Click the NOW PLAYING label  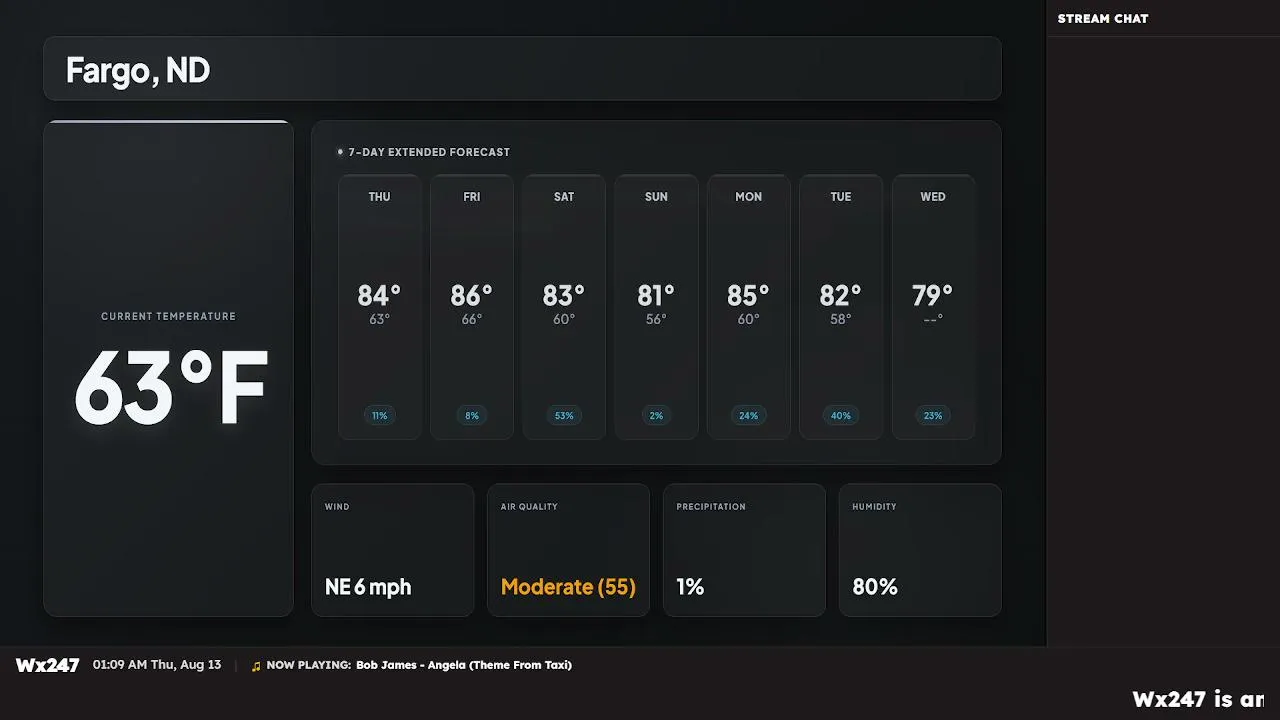(x=309, y=665)
